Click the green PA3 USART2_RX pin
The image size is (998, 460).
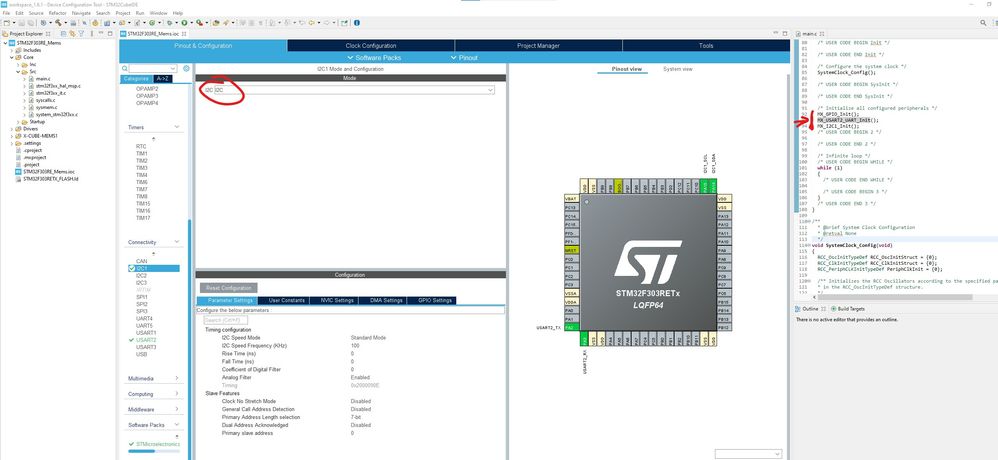(584, 338)
